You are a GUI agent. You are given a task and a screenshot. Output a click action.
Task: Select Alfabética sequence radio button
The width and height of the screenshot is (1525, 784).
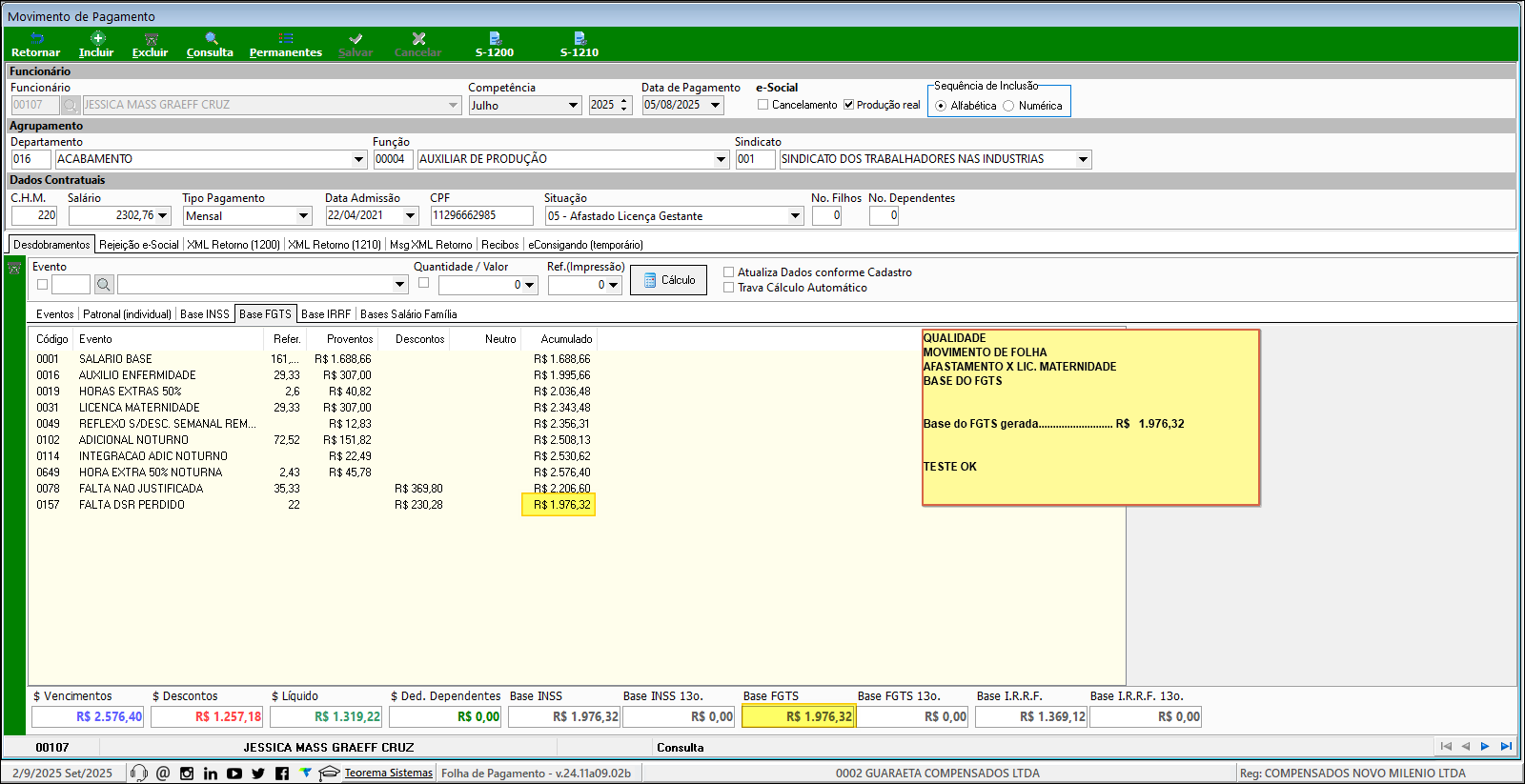(942, 106)
